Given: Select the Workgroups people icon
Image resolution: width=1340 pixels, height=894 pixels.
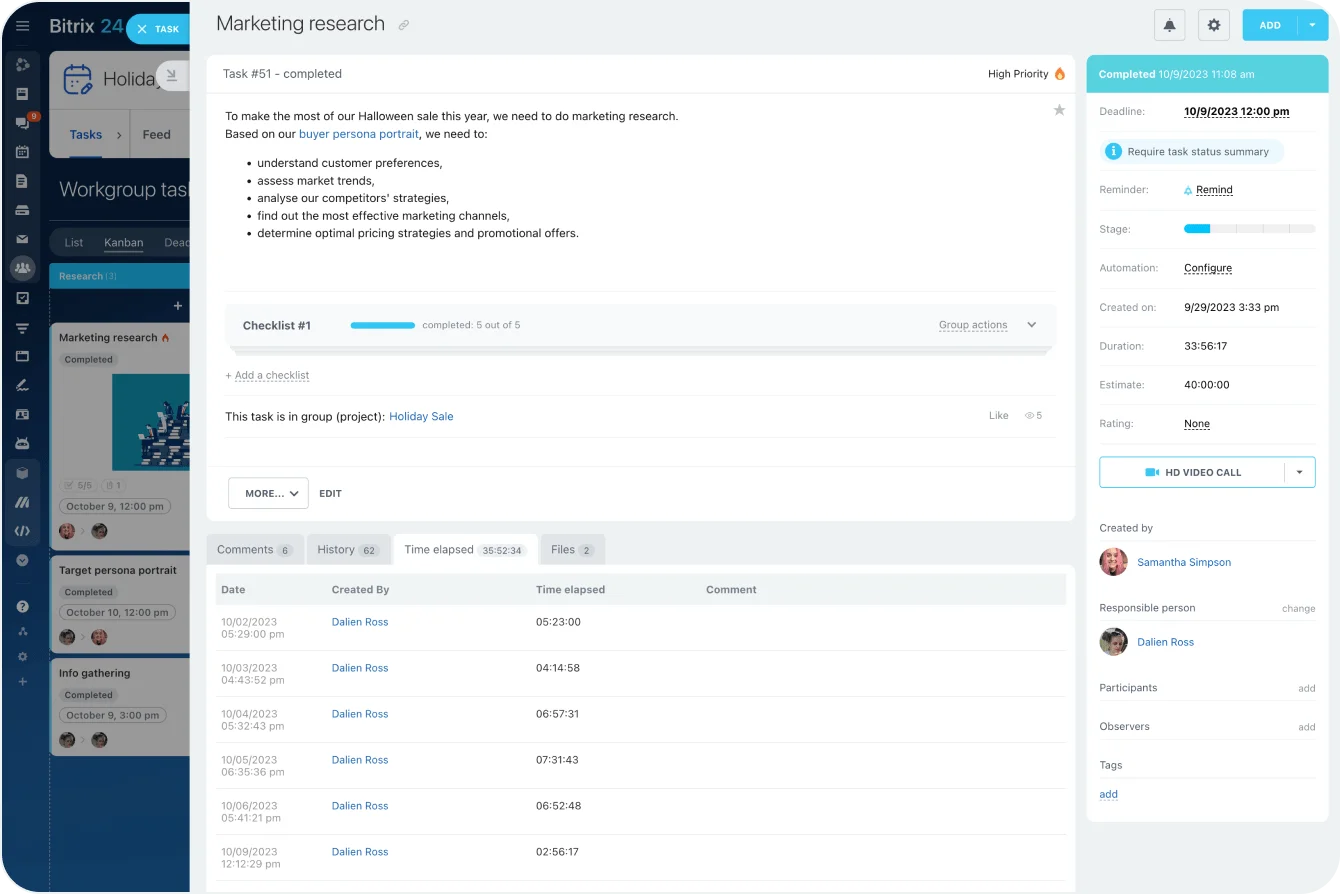Looking at the screenshot, I should [x=22, y=268].
